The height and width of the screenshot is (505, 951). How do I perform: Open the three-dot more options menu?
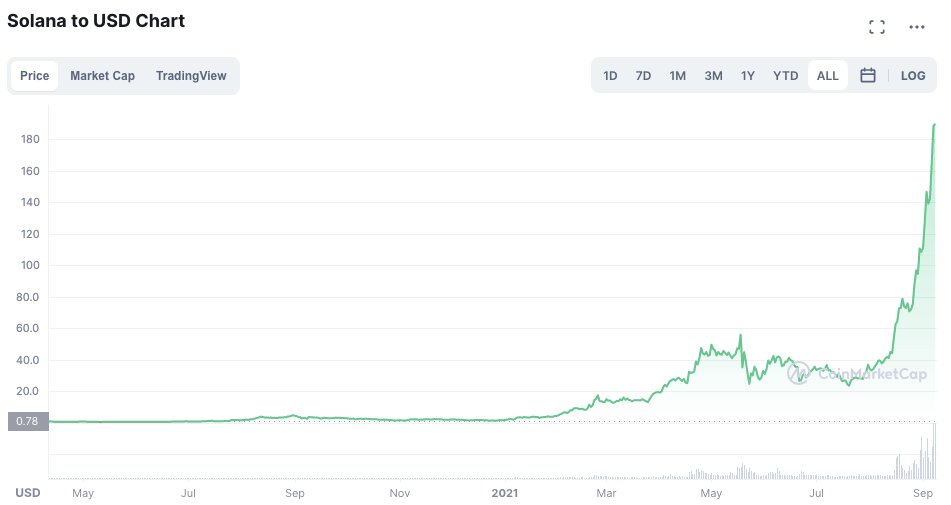click(x=916, y=27)
